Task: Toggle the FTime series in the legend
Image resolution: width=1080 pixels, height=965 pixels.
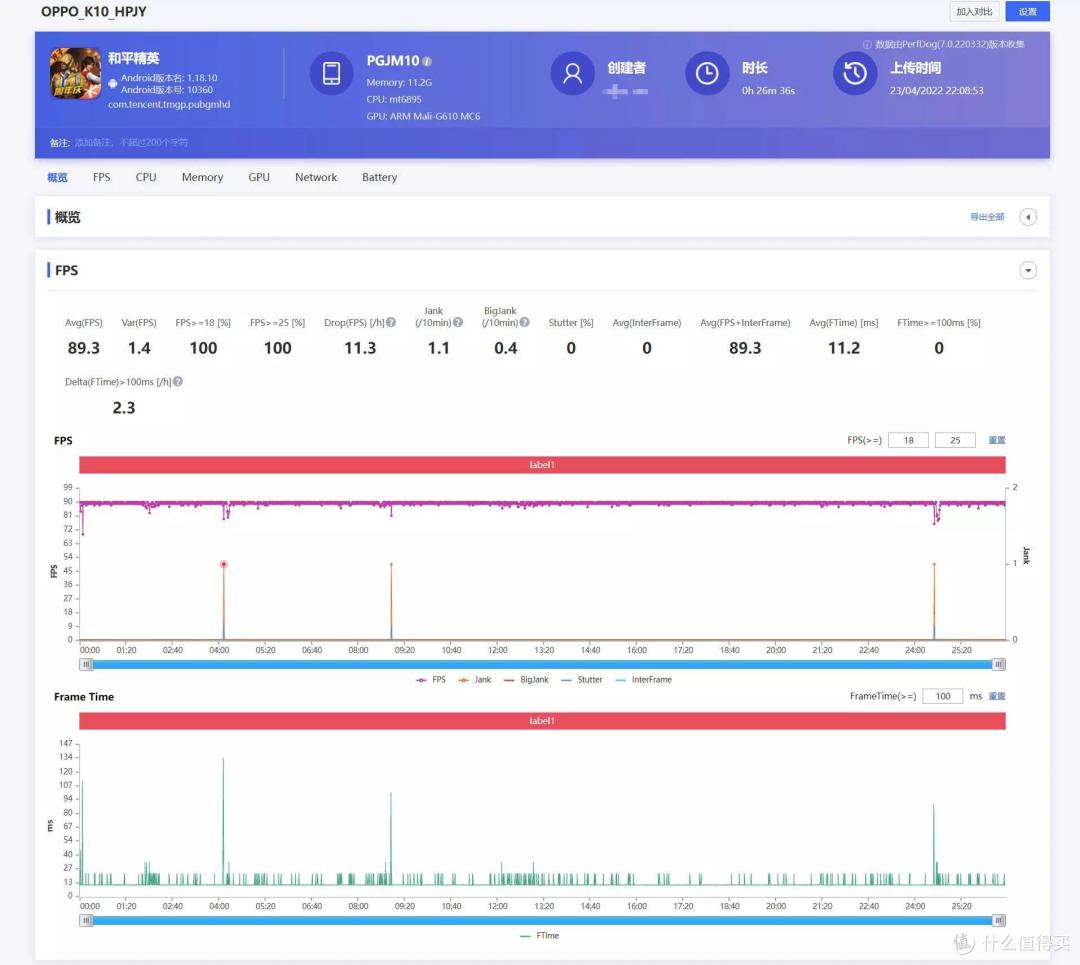Action: [x=539, y=935]
